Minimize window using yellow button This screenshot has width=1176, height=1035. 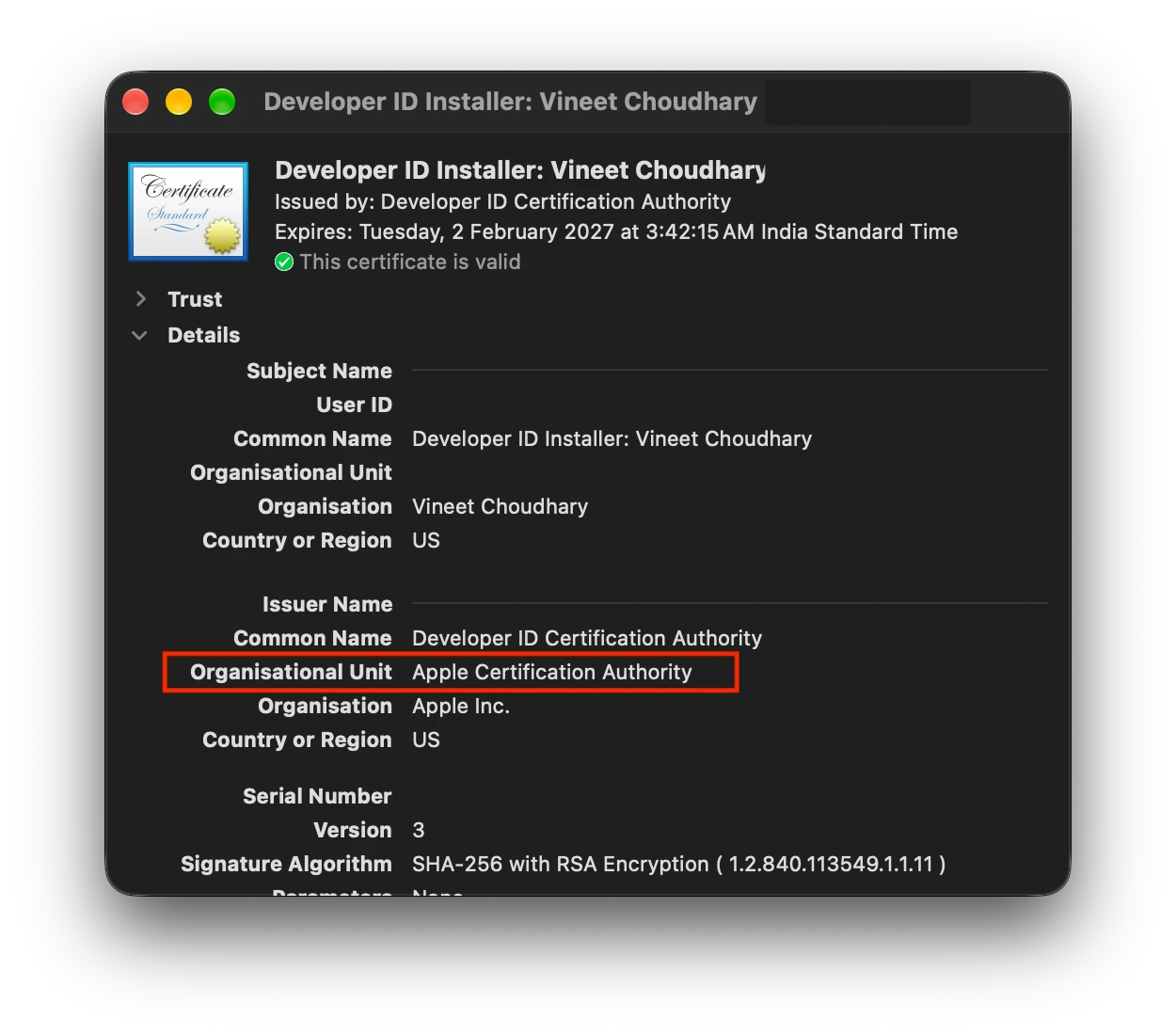179,102
